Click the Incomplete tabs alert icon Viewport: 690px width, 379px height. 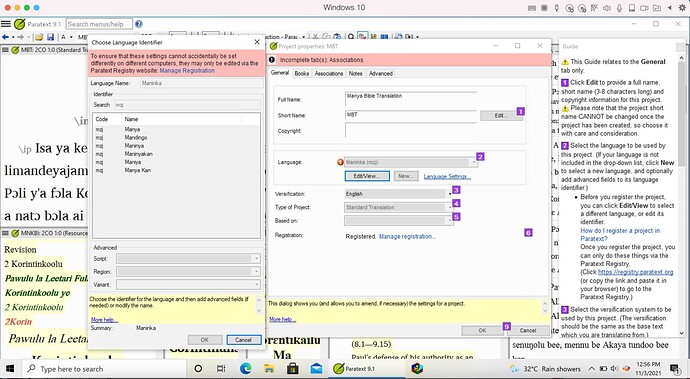(x=272, y=60)
